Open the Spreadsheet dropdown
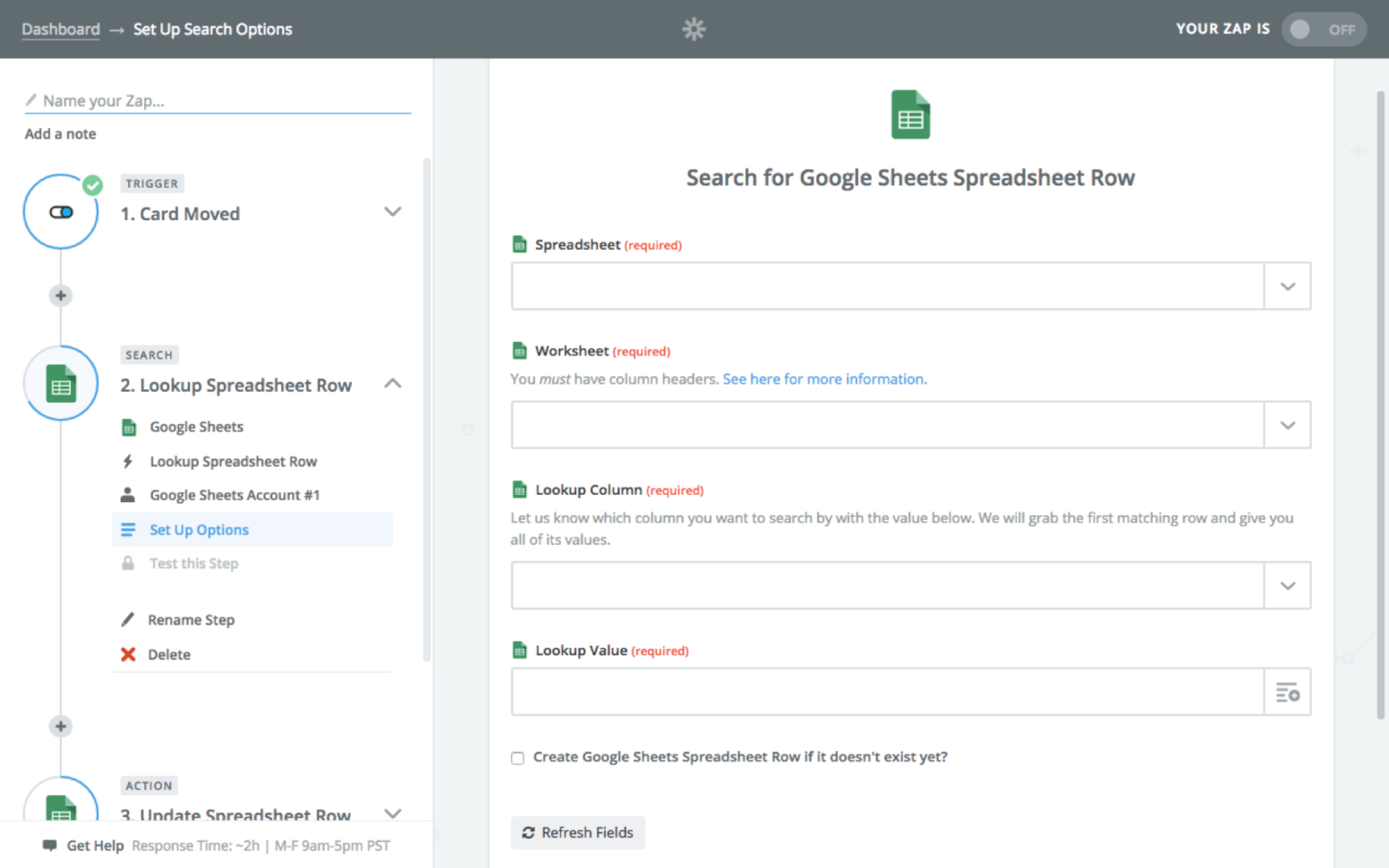 1287,285
